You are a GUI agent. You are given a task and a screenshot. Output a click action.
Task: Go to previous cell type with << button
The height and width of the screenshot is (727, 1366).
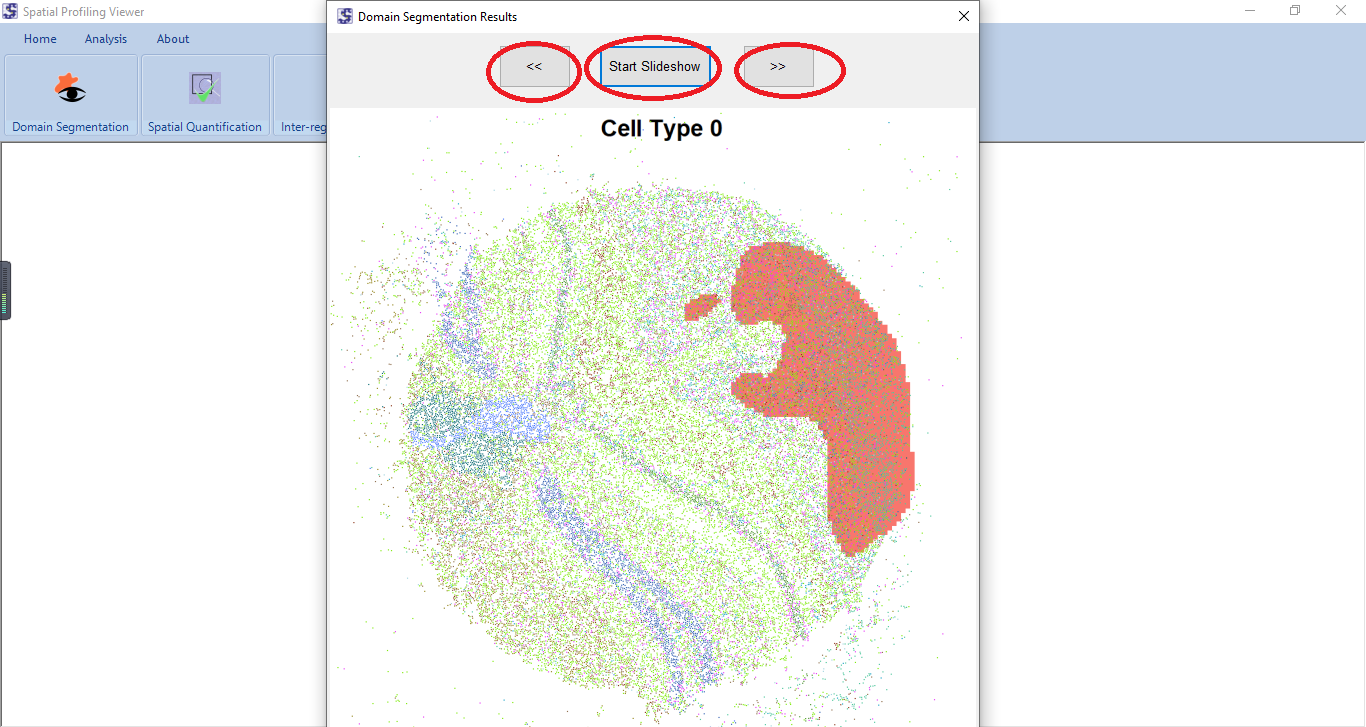pos(534,67)
